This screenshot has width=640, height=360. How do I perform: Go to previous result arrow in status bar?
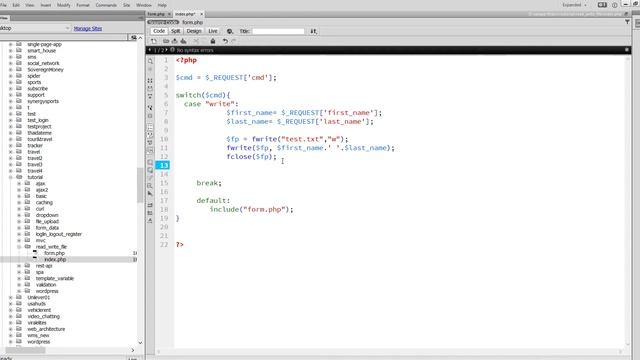coord(149,50)
